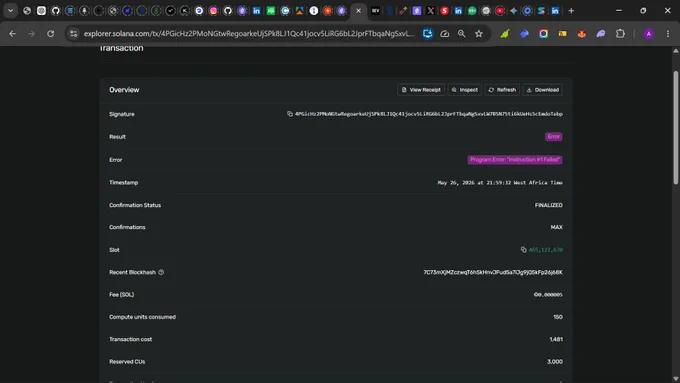Viewport: 680px width, 383px height.
Task: Click the Reserved CUs value 3,000
Action: [x=555, y=362]
